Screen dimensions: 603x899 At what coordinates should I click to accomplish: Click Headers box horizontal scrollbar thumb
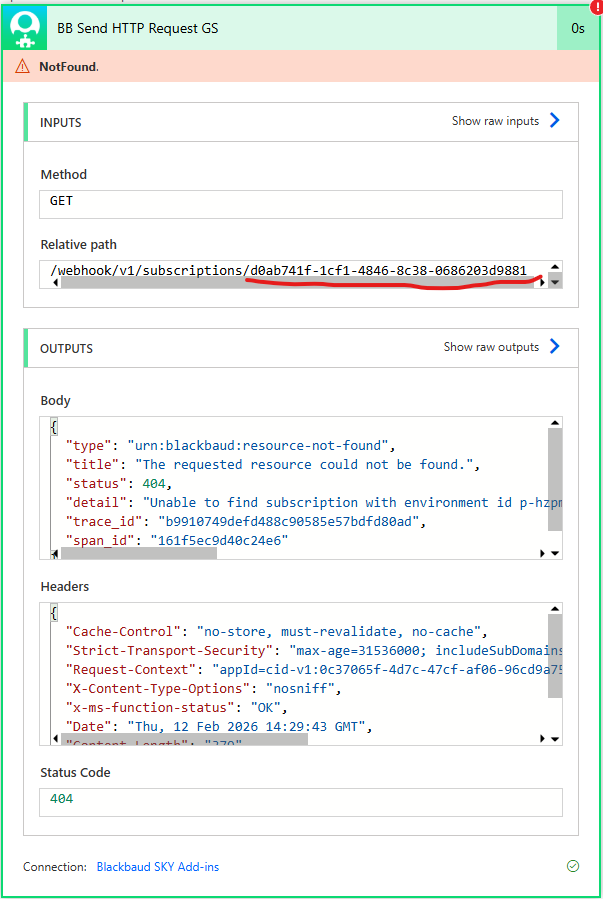click(x=184, y=739)
